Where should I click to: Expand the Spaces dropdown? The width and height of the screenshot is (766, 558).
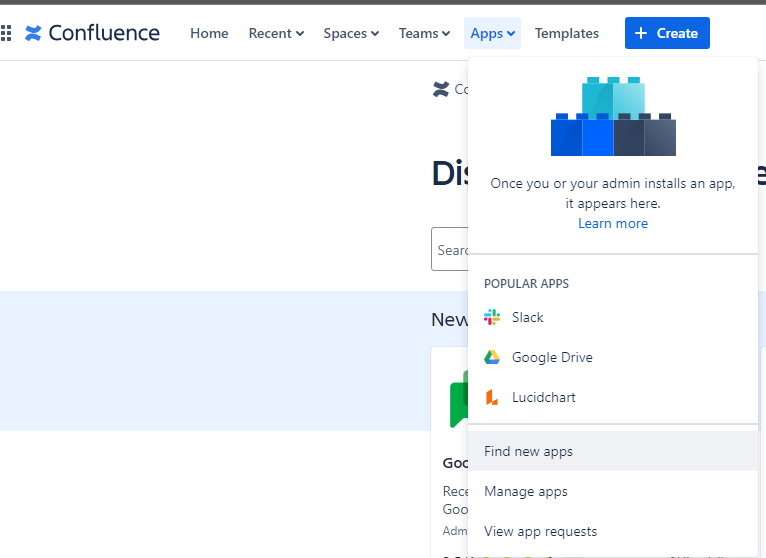coord(351,33)
